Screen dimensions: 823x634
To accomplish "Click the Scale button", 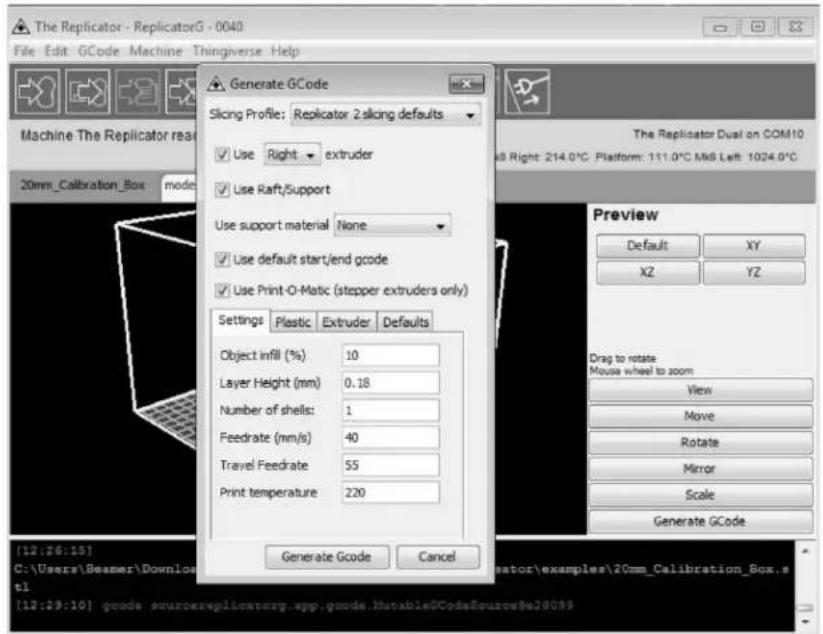I will point(700,495).
